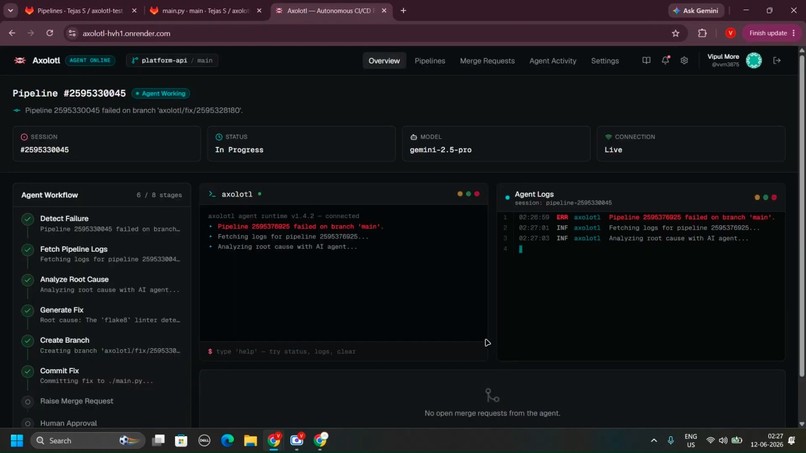The height and width of the screenshot is (453, 806).
Task: Click the taskbar clock showing 02:27
Action: (767, 441)
